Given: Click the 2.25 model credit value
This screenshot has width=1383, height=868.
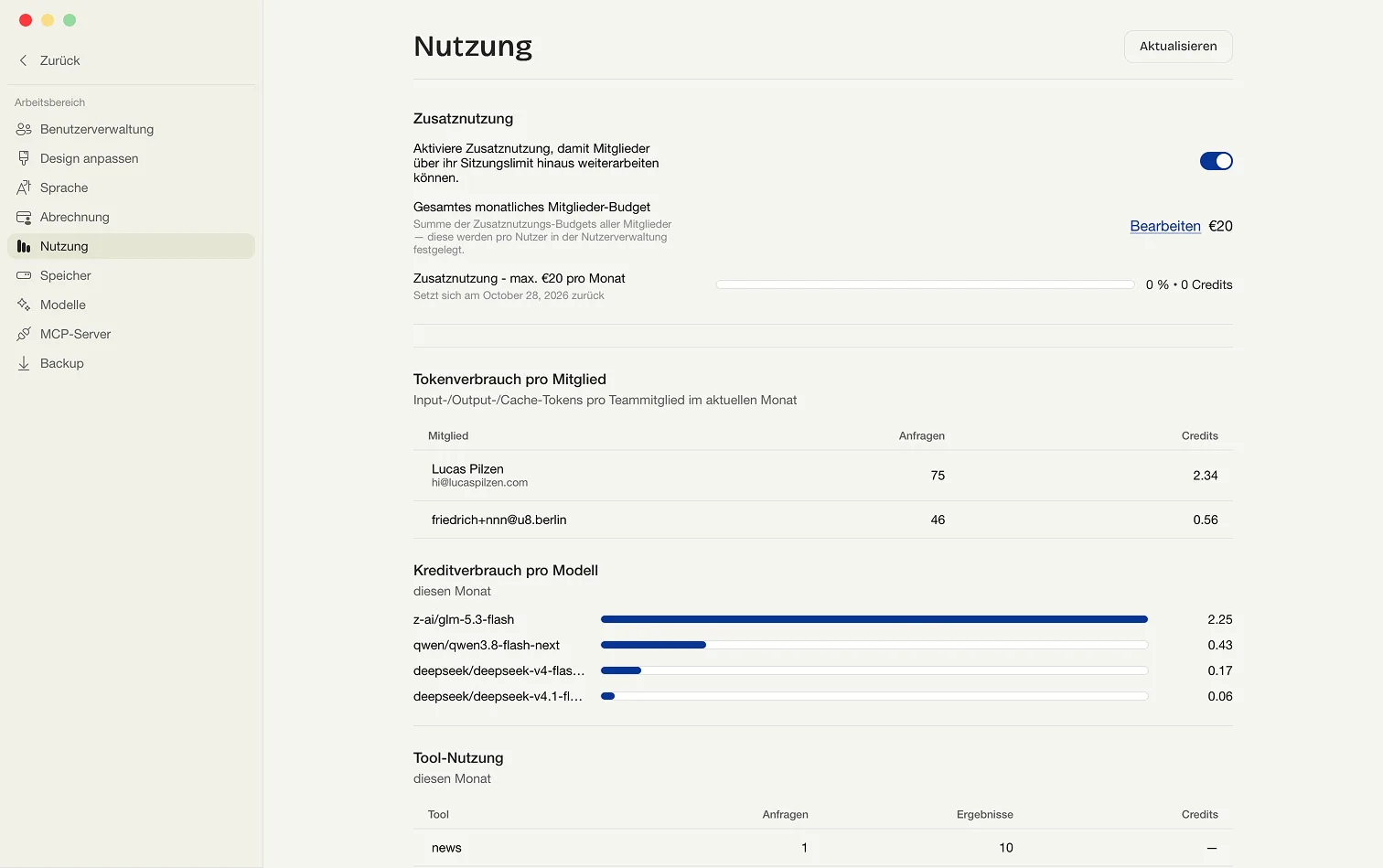Looking at the screenshot, I should pos(1220,619).
